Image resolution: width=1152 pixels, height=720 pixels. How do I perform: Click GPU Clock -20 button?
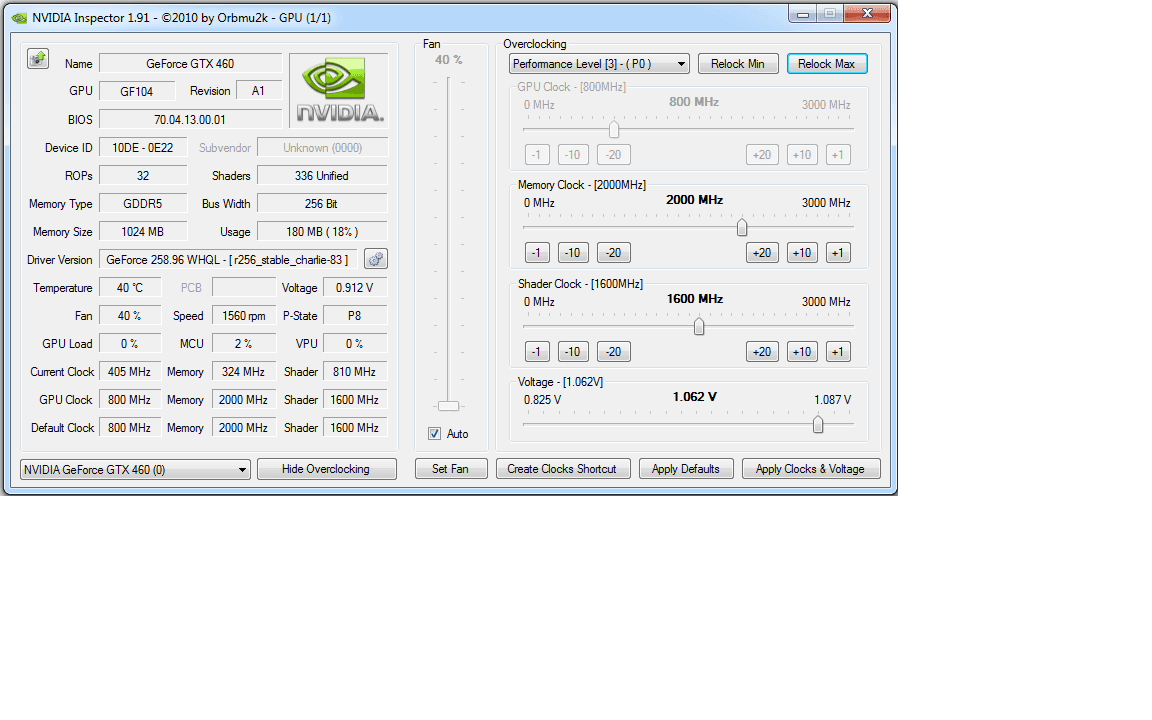tap(613, 155)
